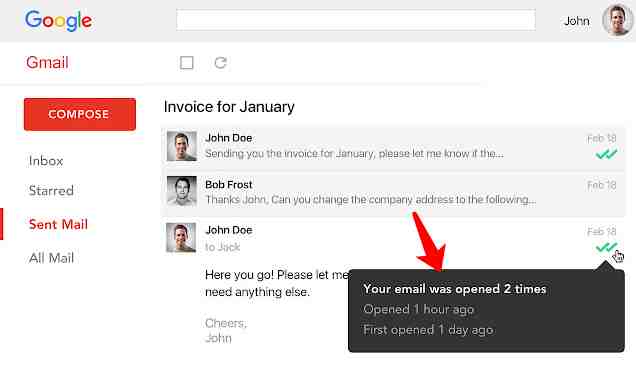Click John Doe avatar in third message
Viewport: 636px width, 371px height.
click(x=181, y=238)
